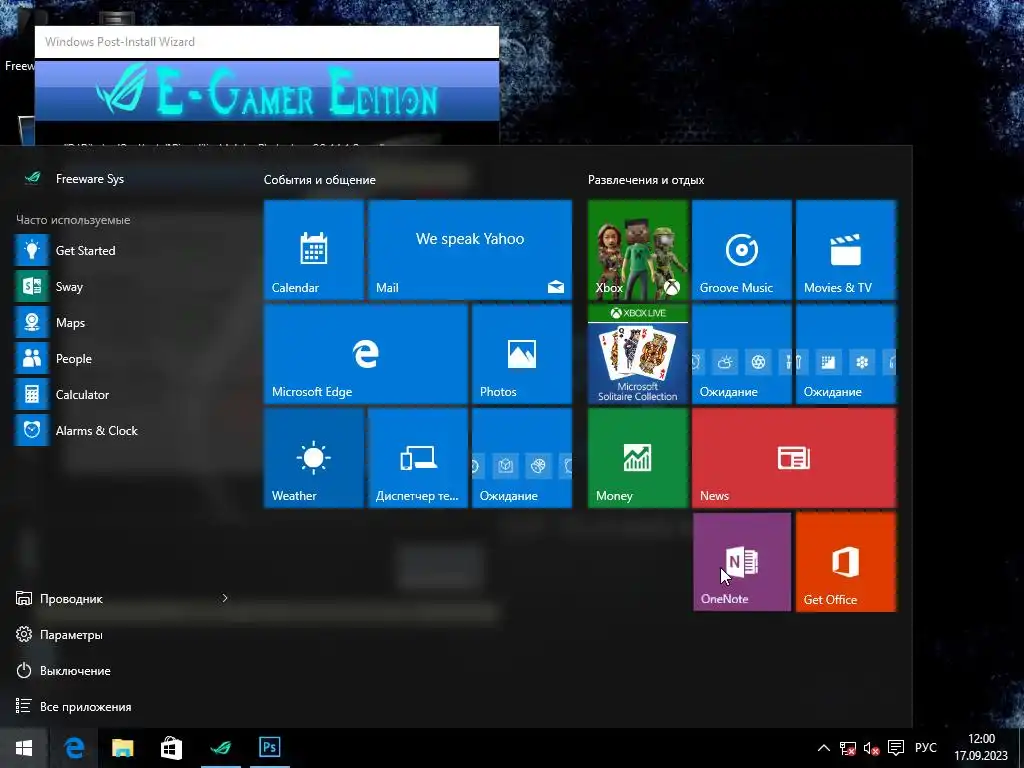The width and height of the screenshot is (1024, 768).
Task: Switch to Photoshop taskbar icon
Action: 270,748
